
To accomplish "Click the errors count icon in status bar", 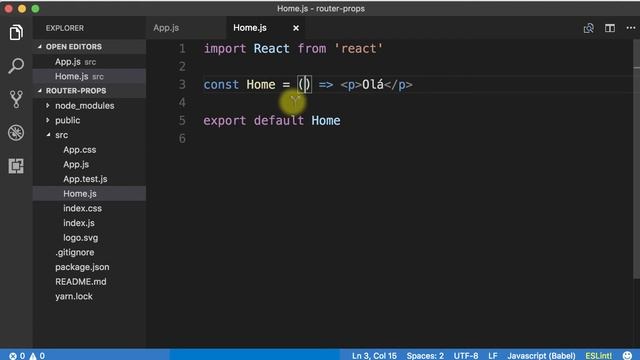I will (x=13, y=356).
